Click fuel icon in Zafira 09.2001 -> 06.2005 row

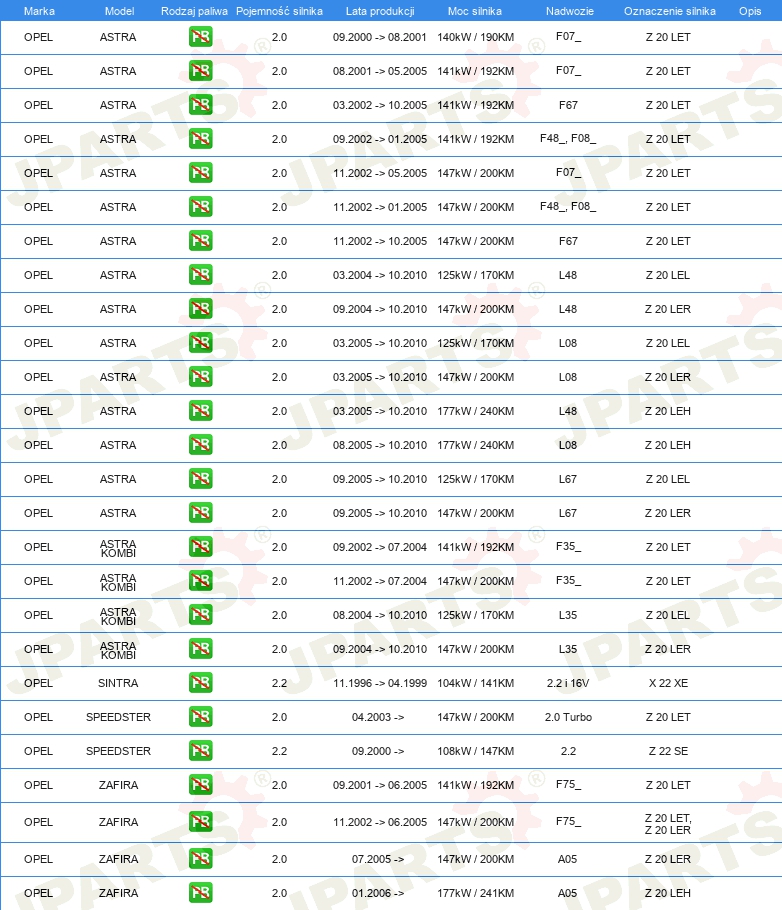pos(200,785)
